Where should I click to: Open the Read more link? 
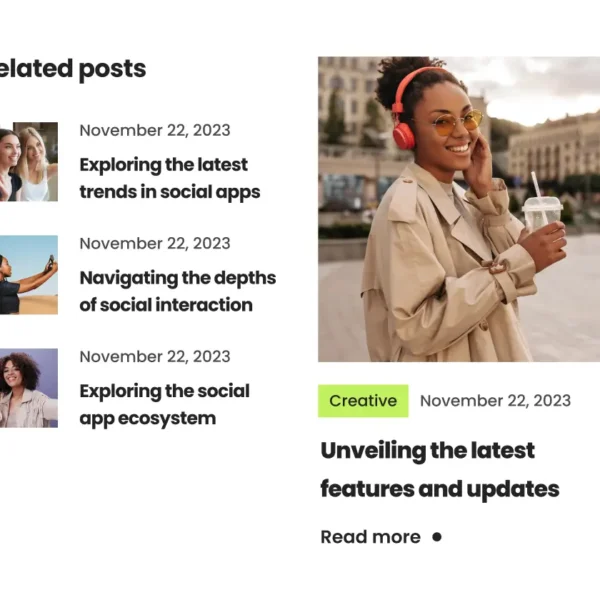370,537
